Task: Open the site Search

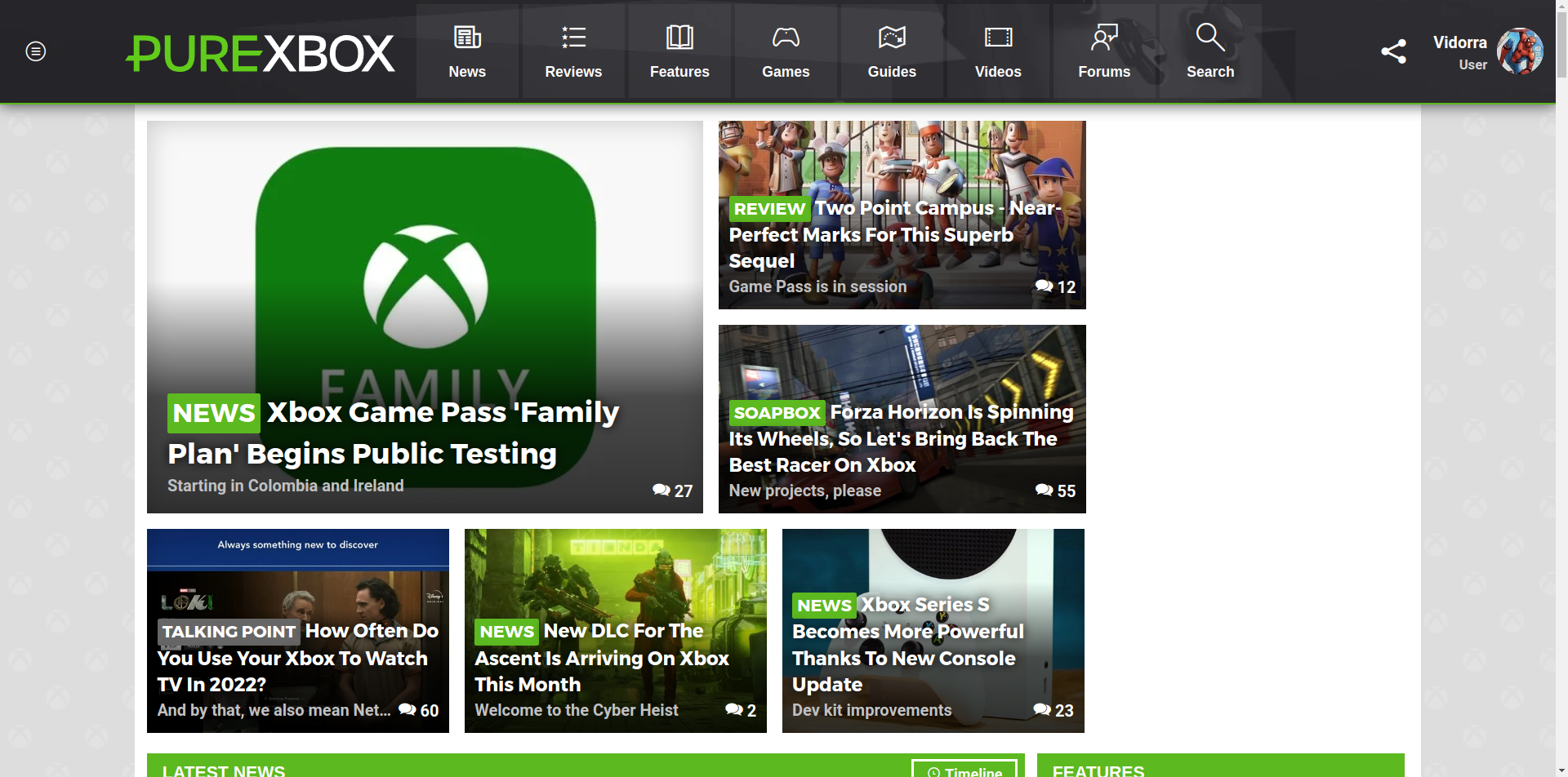Action: [1210, 51]
